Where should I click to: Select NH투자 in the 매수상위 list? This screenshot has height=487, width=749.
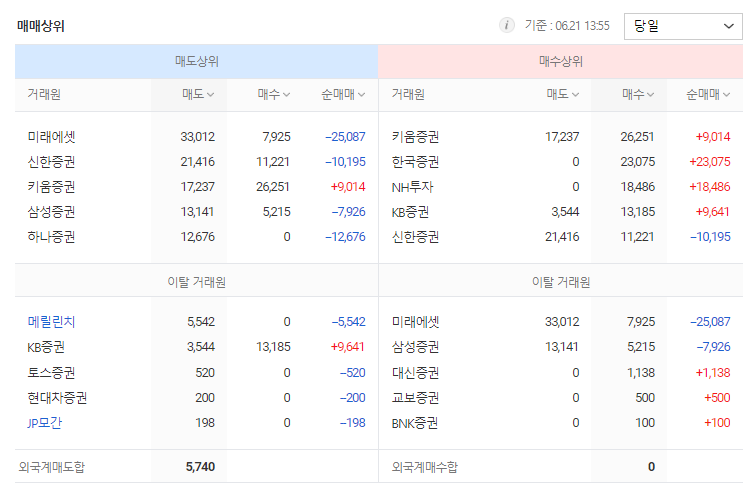pos(412,187)
